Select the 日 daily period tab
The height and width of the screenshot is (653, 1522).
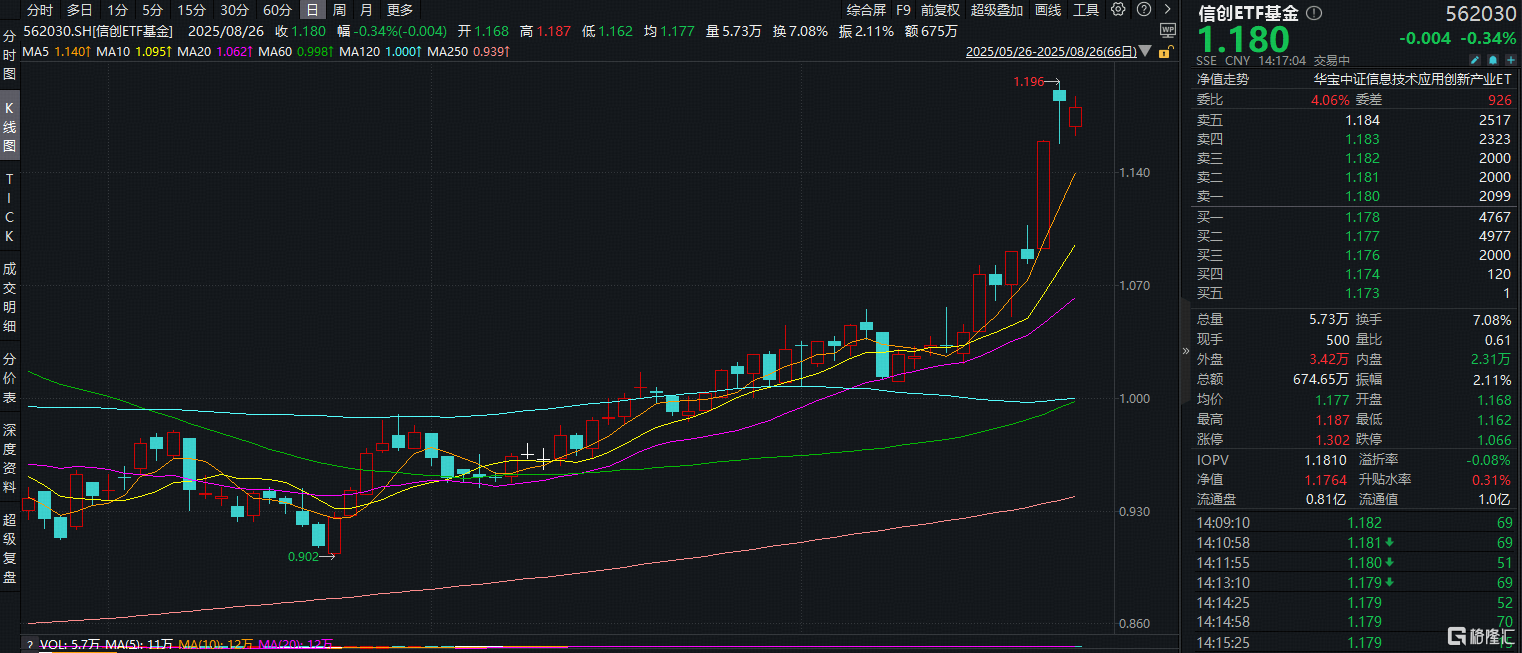point(313,10)
